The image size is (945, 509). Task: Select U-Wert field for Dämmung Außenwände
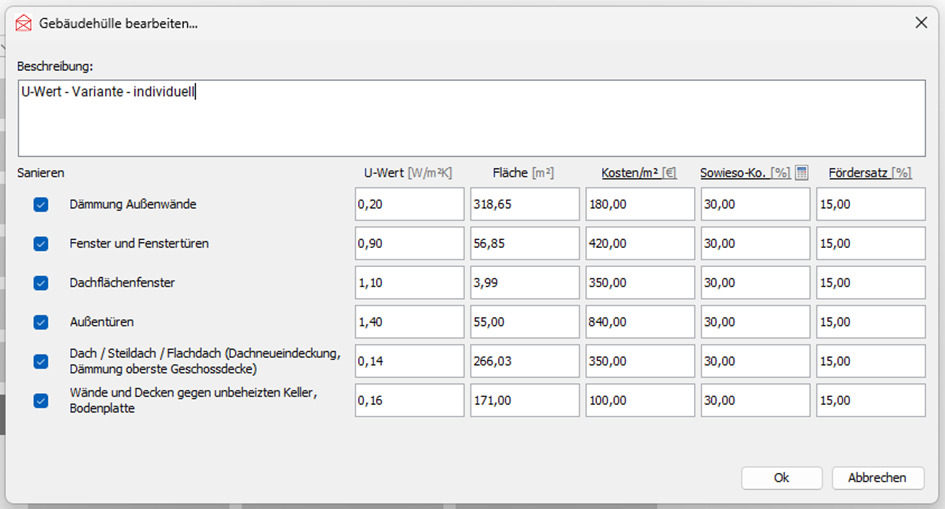click(409, 204)
